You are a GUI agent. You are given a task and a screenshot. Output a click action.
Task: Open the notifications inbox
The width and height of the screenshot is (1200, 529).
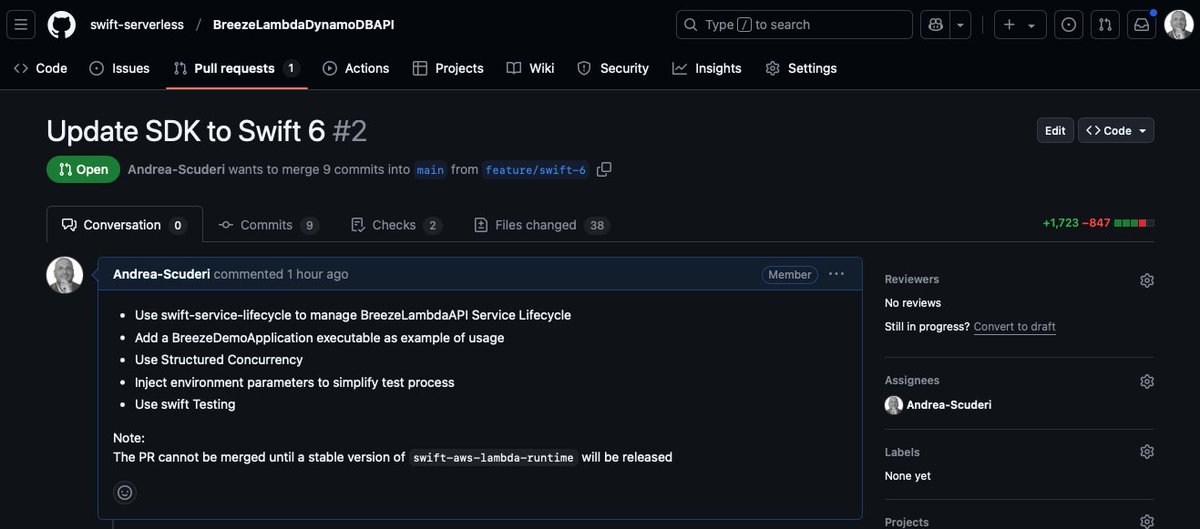point(1141,25)
